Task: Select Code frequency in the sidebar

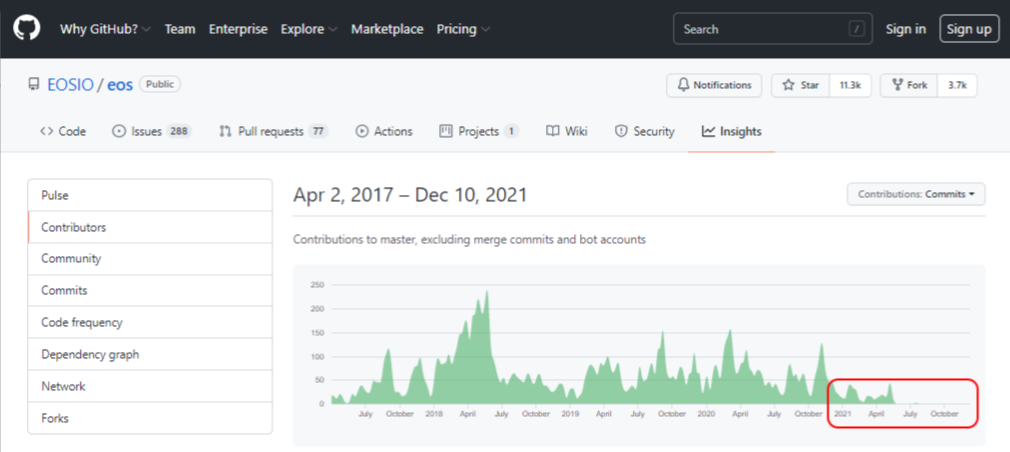Action: click(81, 323)
